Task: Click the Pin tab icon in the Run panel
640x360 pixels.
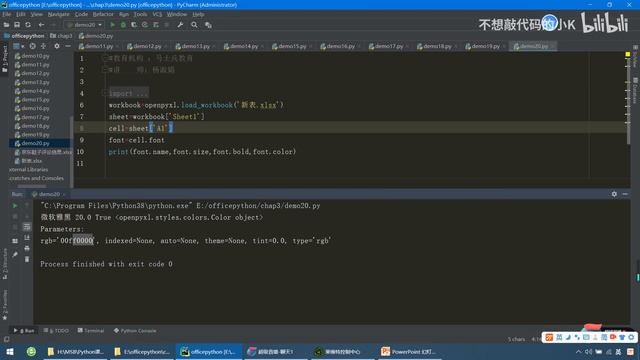Action: click(15, 254)
